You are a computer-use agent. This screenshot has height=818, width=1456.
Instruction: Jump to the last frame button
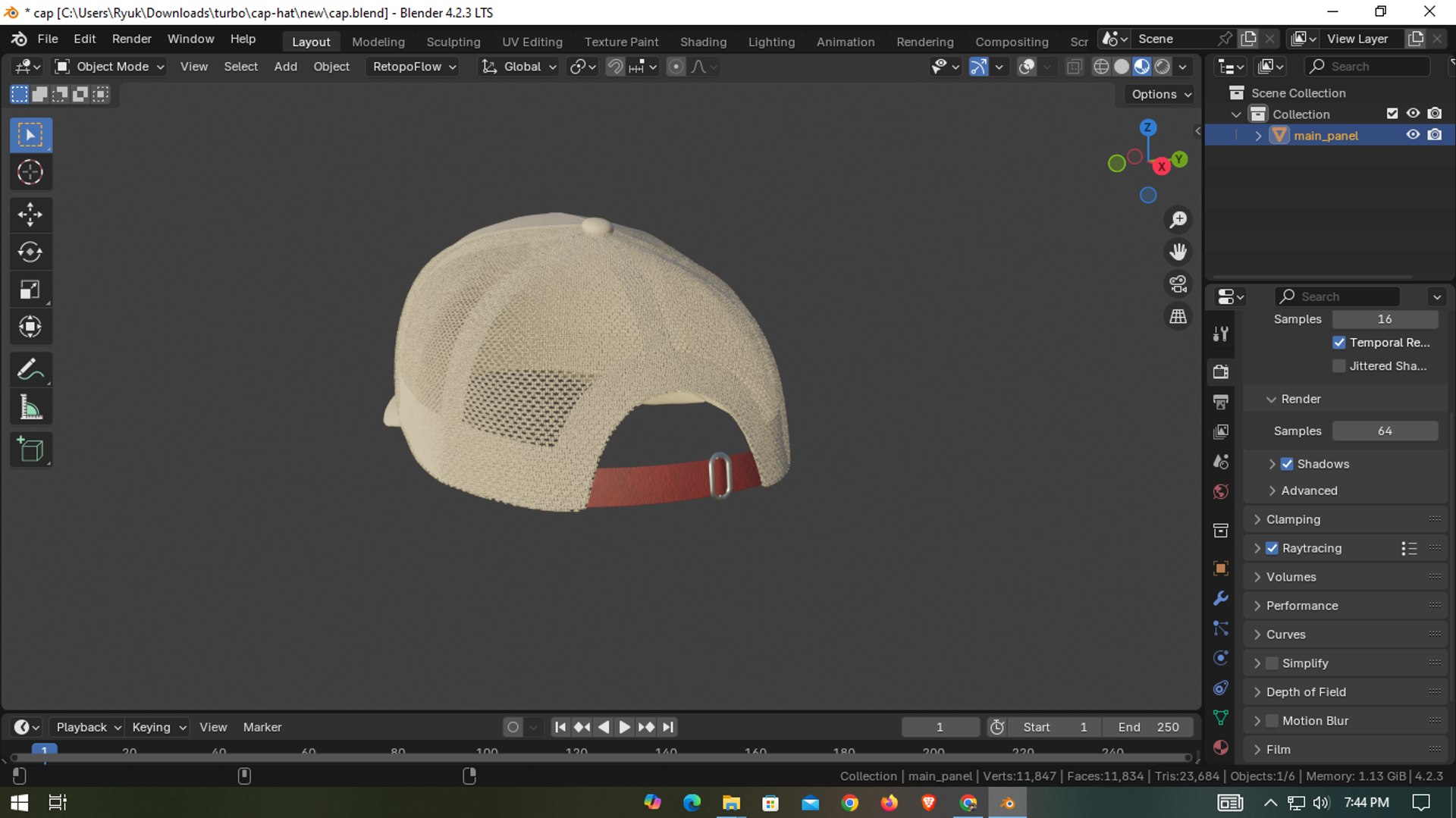point(668,727)
